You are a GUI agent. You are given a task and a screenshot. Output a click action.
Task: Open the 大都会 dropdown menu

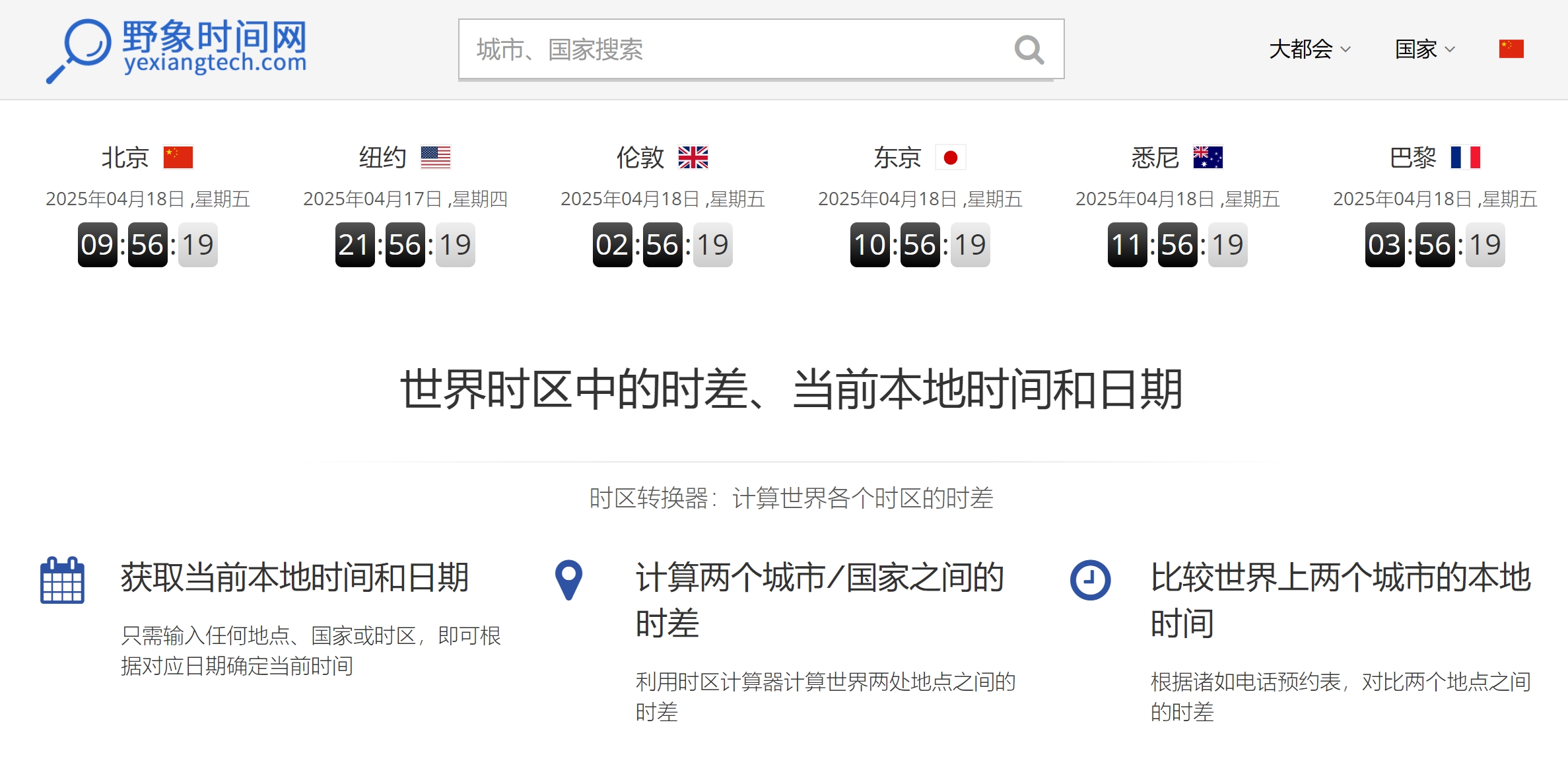point(1310,49)
